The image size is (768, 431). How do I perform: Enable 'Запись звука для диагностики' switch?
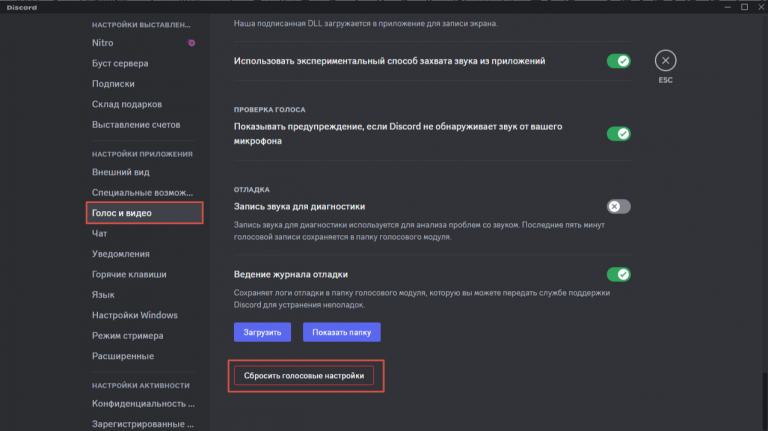(x=618, y=206)
